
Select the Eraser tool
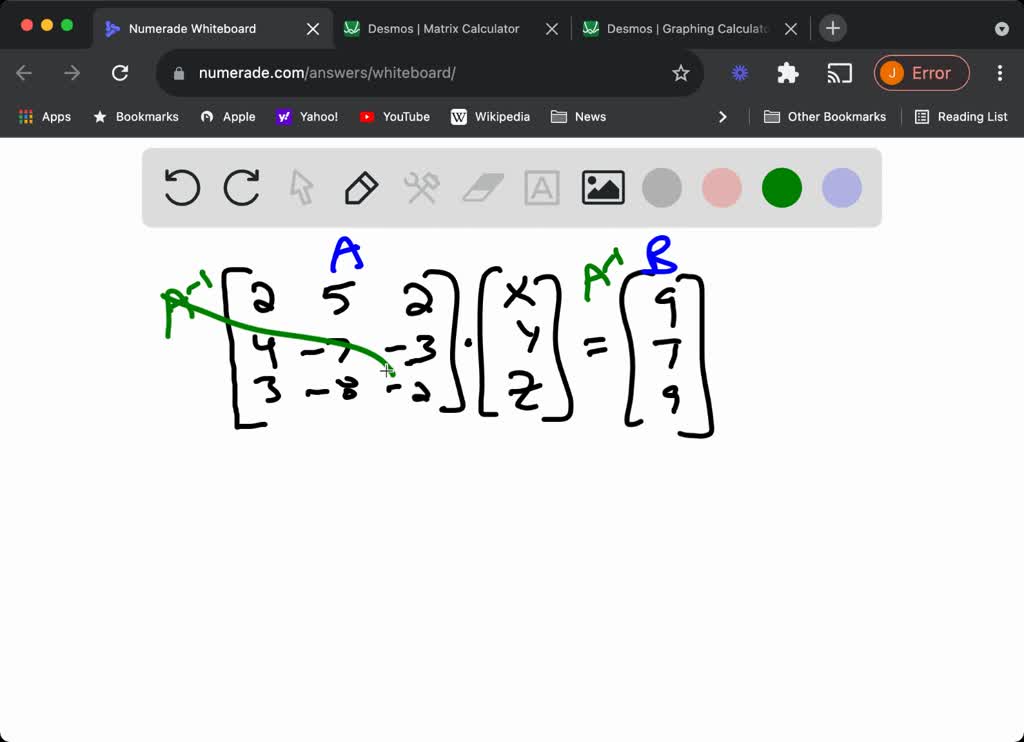[x=481, y=187]
